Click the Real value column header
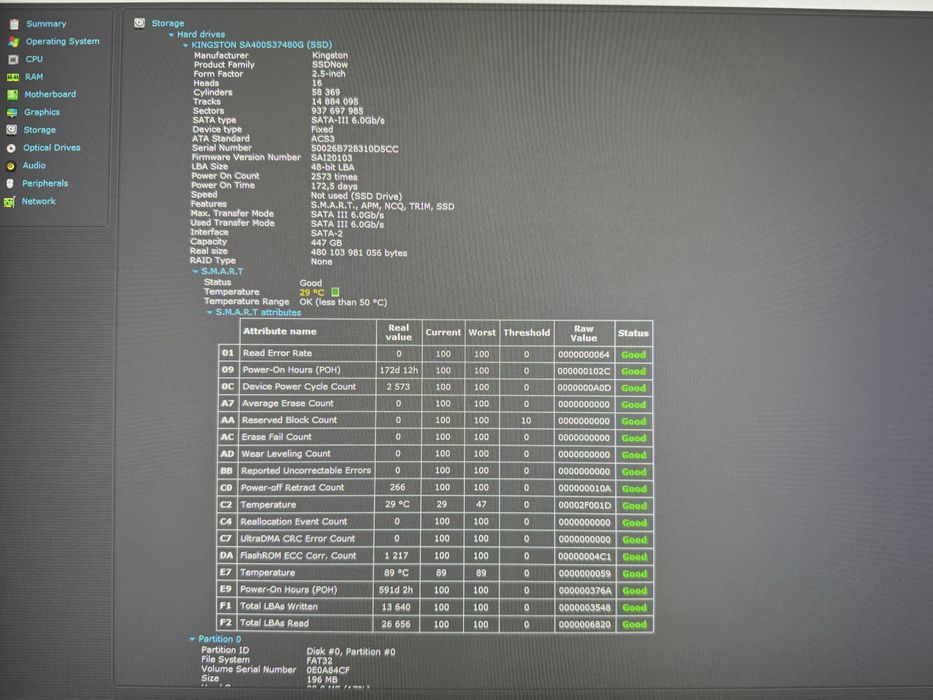This screenshot has width=933, height=700. [x=399, y=332]
